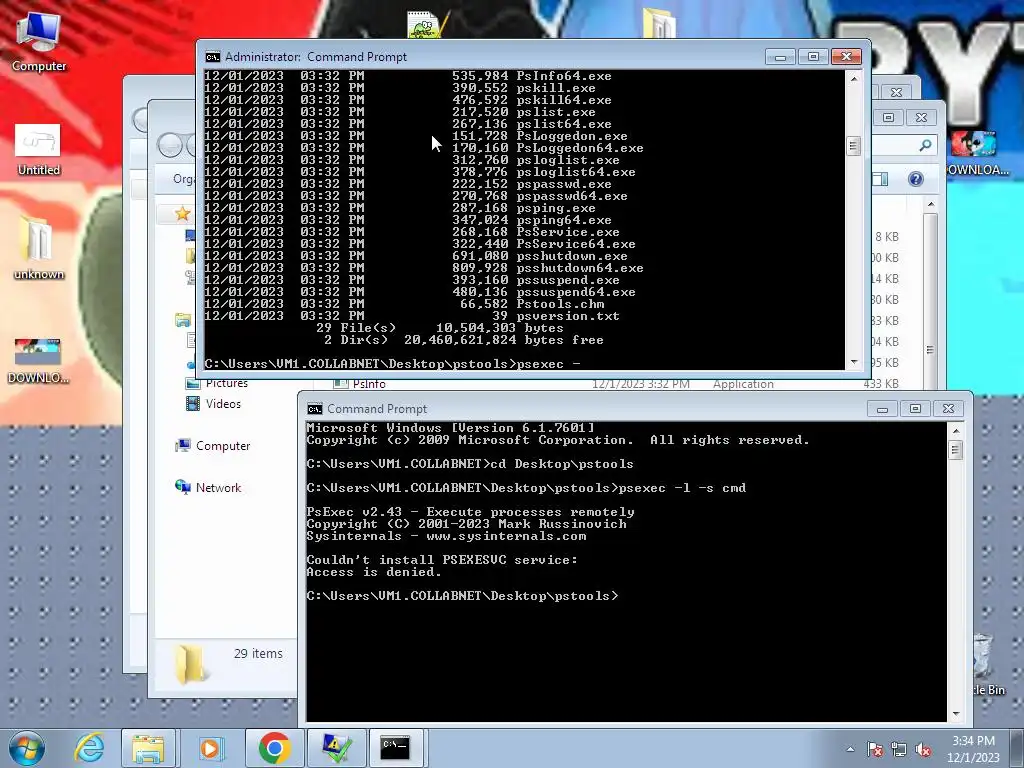Open the Recycle Bin icon
The image size is (1024, 768).
[986, 663]
